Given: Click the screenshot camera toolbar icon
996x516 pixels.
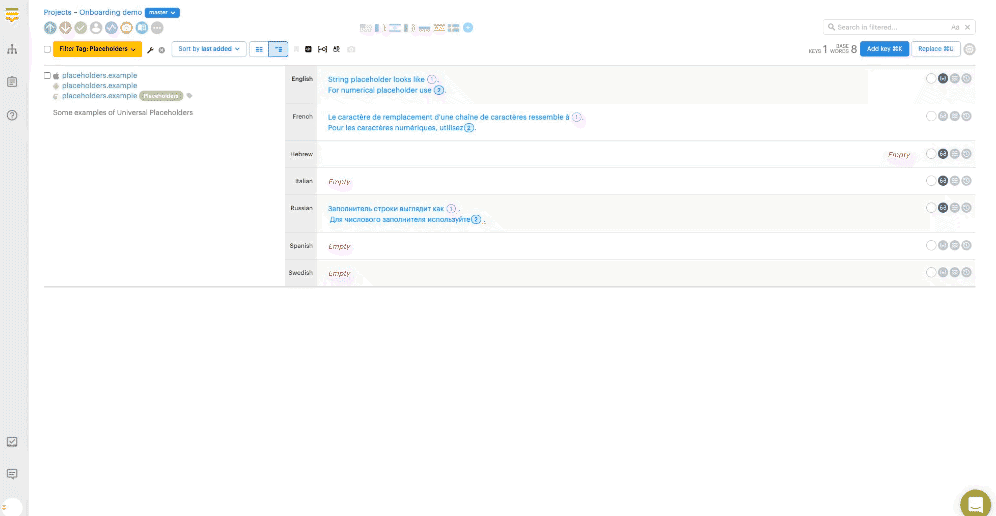Looking at the screenshot, I should [351, 49].
